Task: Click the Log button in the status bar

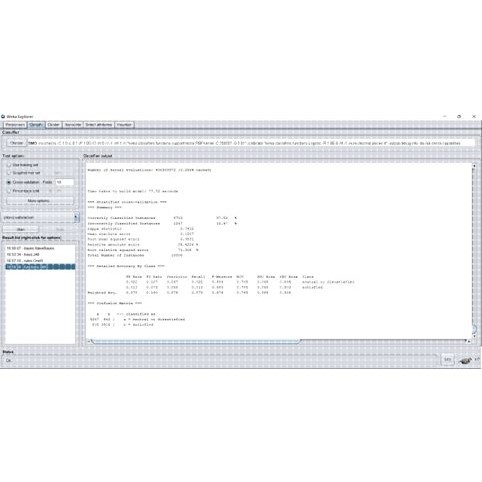Action: click(448, 360)
